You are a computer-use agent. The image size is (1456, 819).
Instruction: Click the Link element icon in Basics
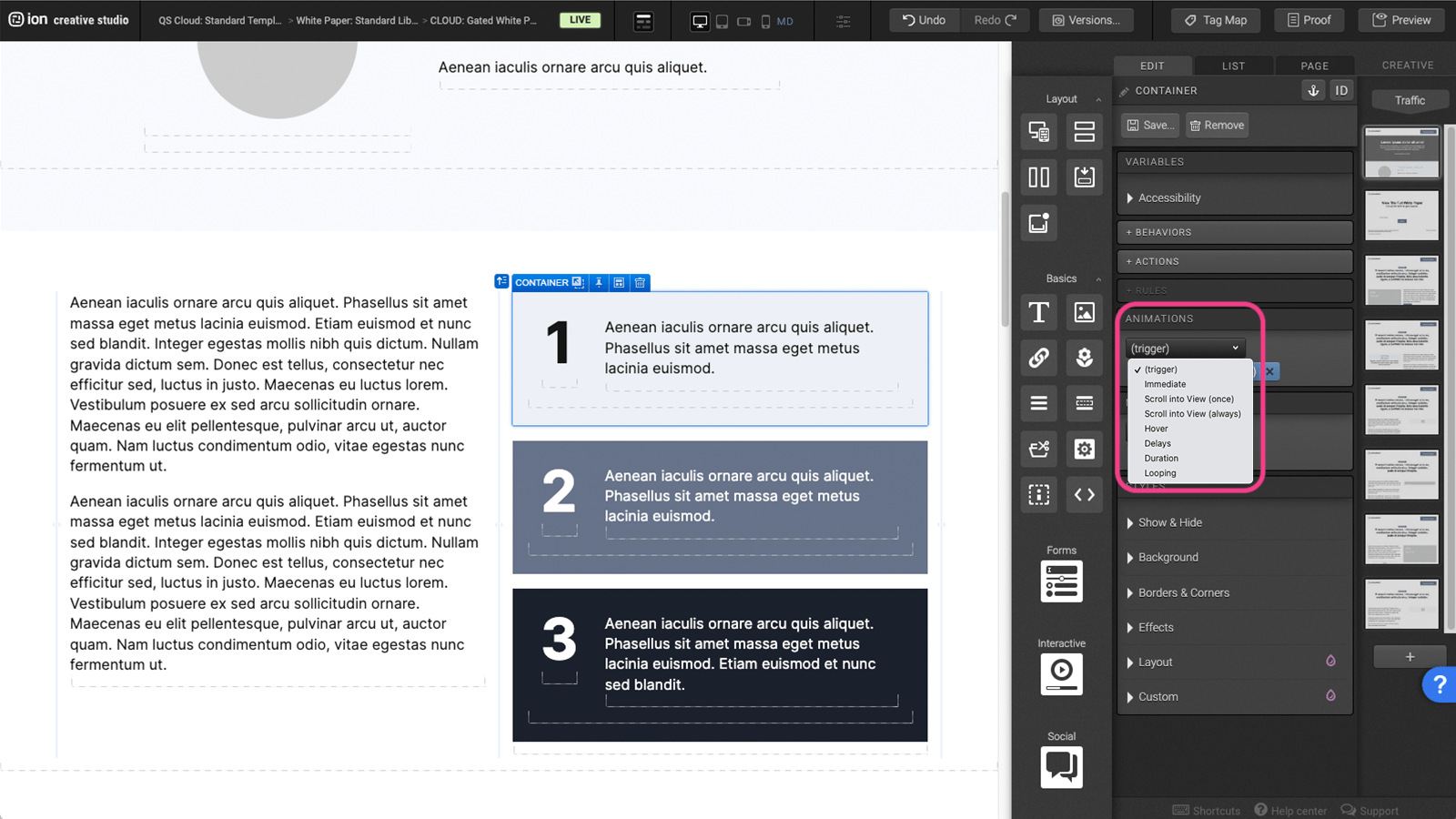point(1038,358)
